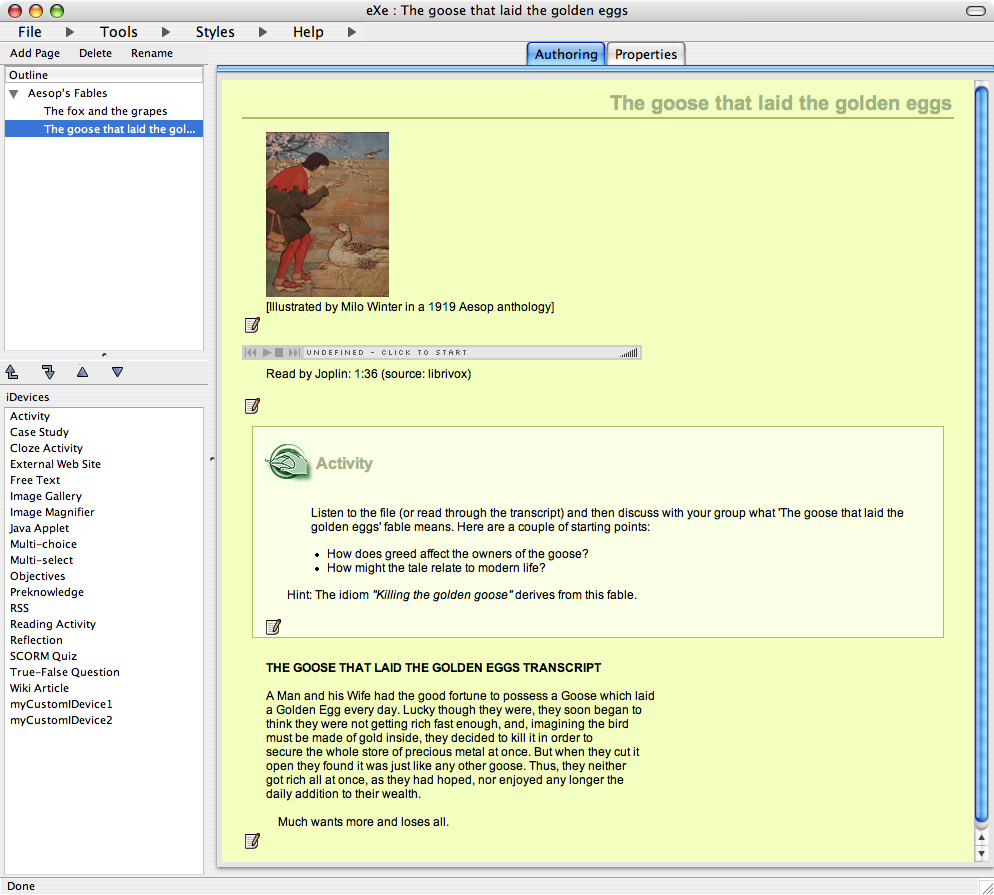Add an Activity iDevice from the list

(30, 416)
